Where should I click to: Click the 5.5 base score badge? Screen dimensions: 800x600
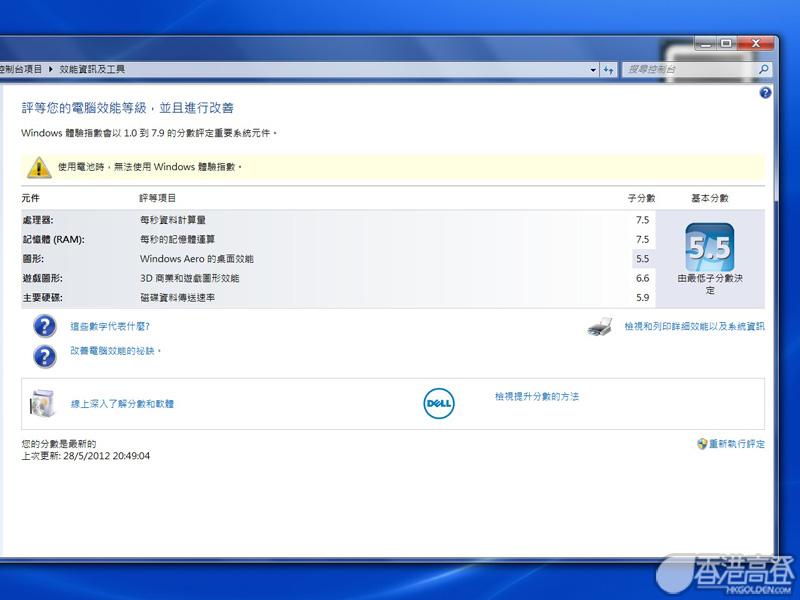click(709, 247)
